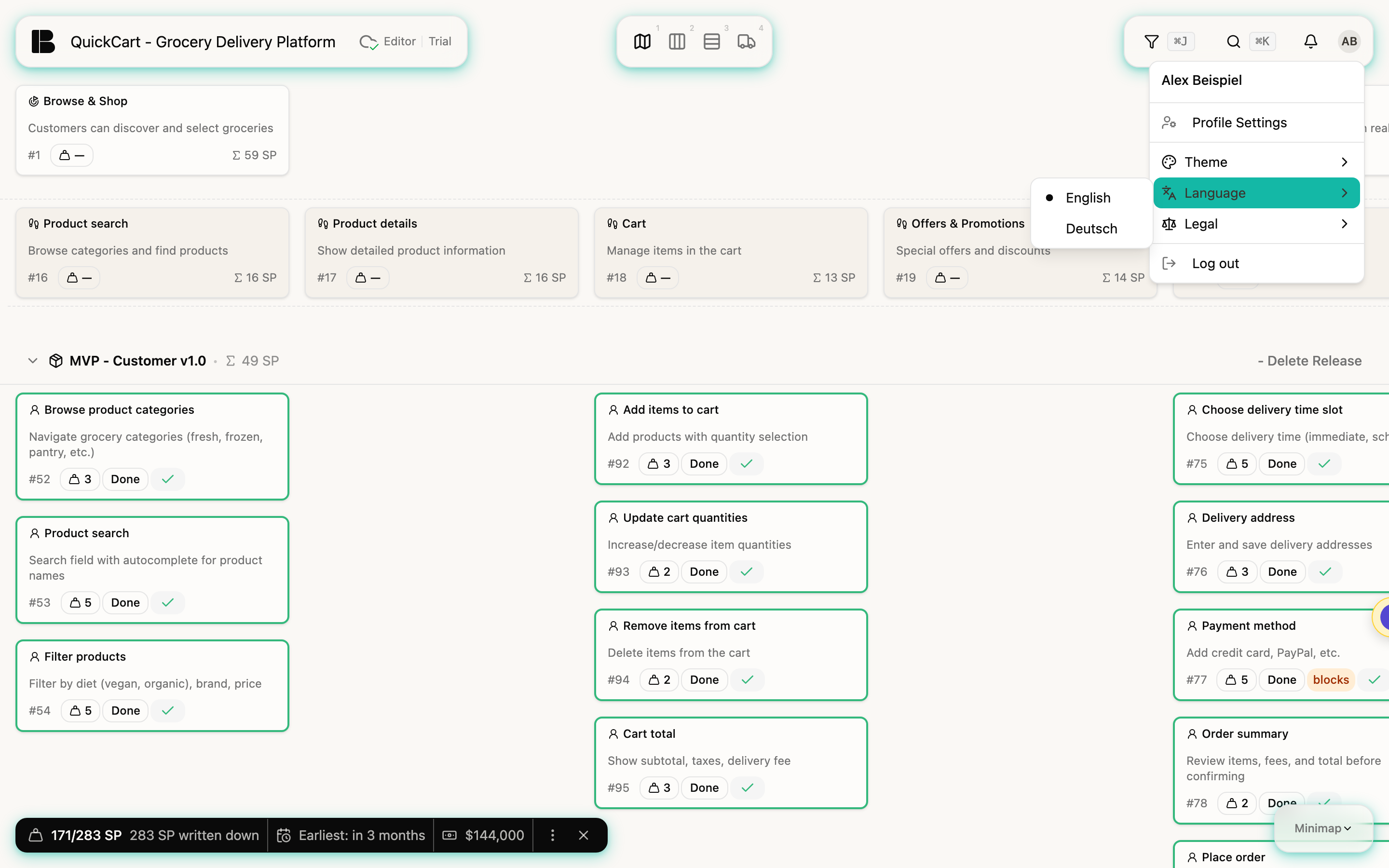Click the Editor role label
Viewport: 1389px width, 868px height.
[399, 41]
